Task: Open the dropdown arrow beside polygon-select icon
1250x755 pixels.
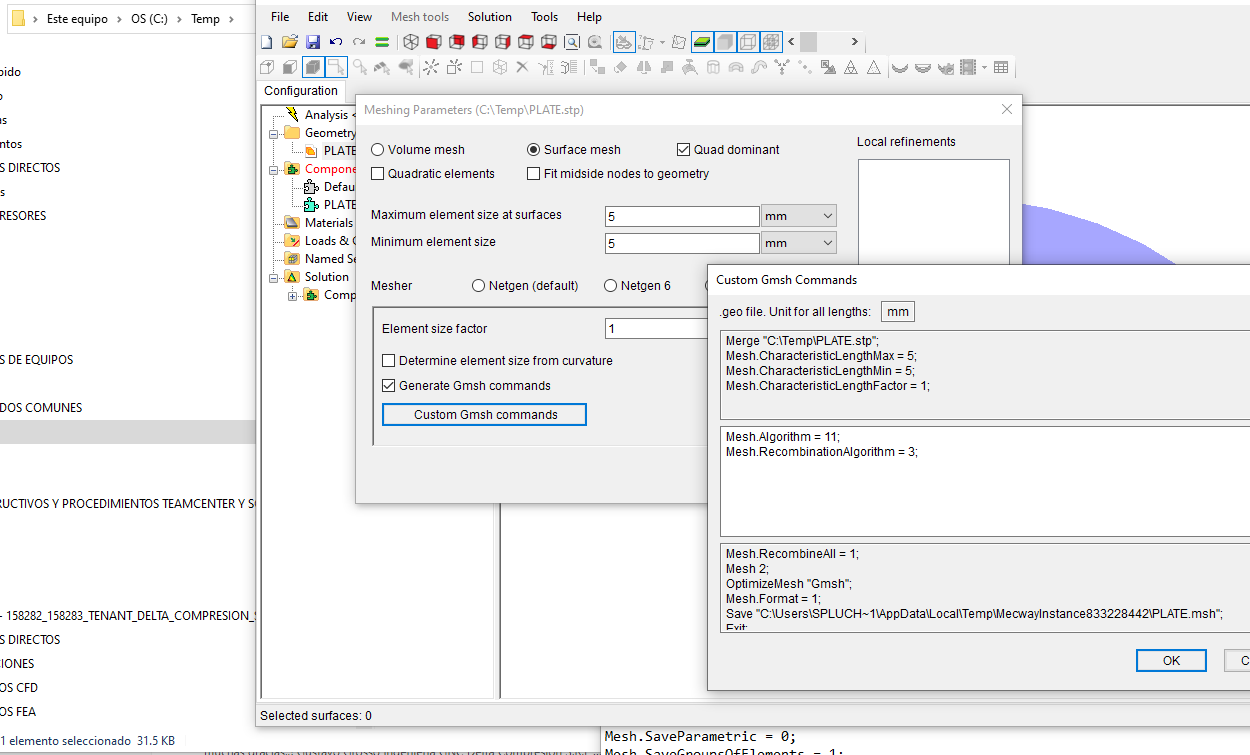Action: 662,42
